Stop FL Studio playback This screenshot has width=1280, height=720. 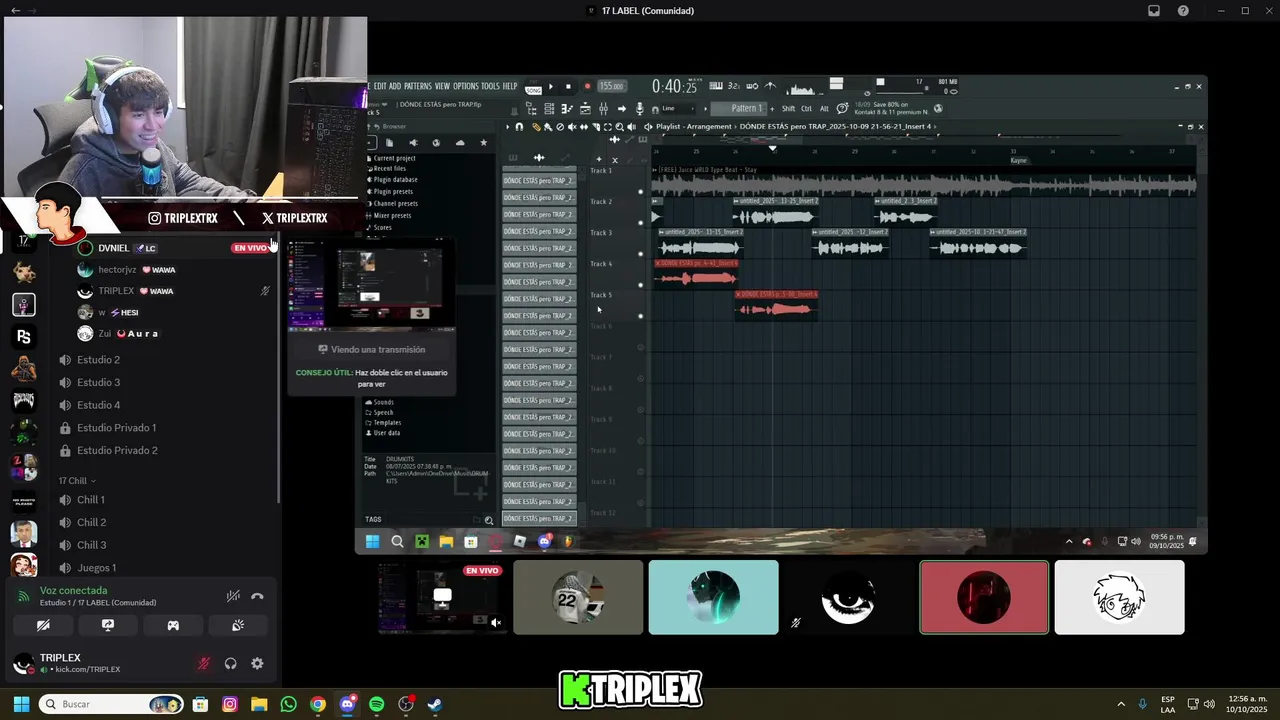click(568, 87)
